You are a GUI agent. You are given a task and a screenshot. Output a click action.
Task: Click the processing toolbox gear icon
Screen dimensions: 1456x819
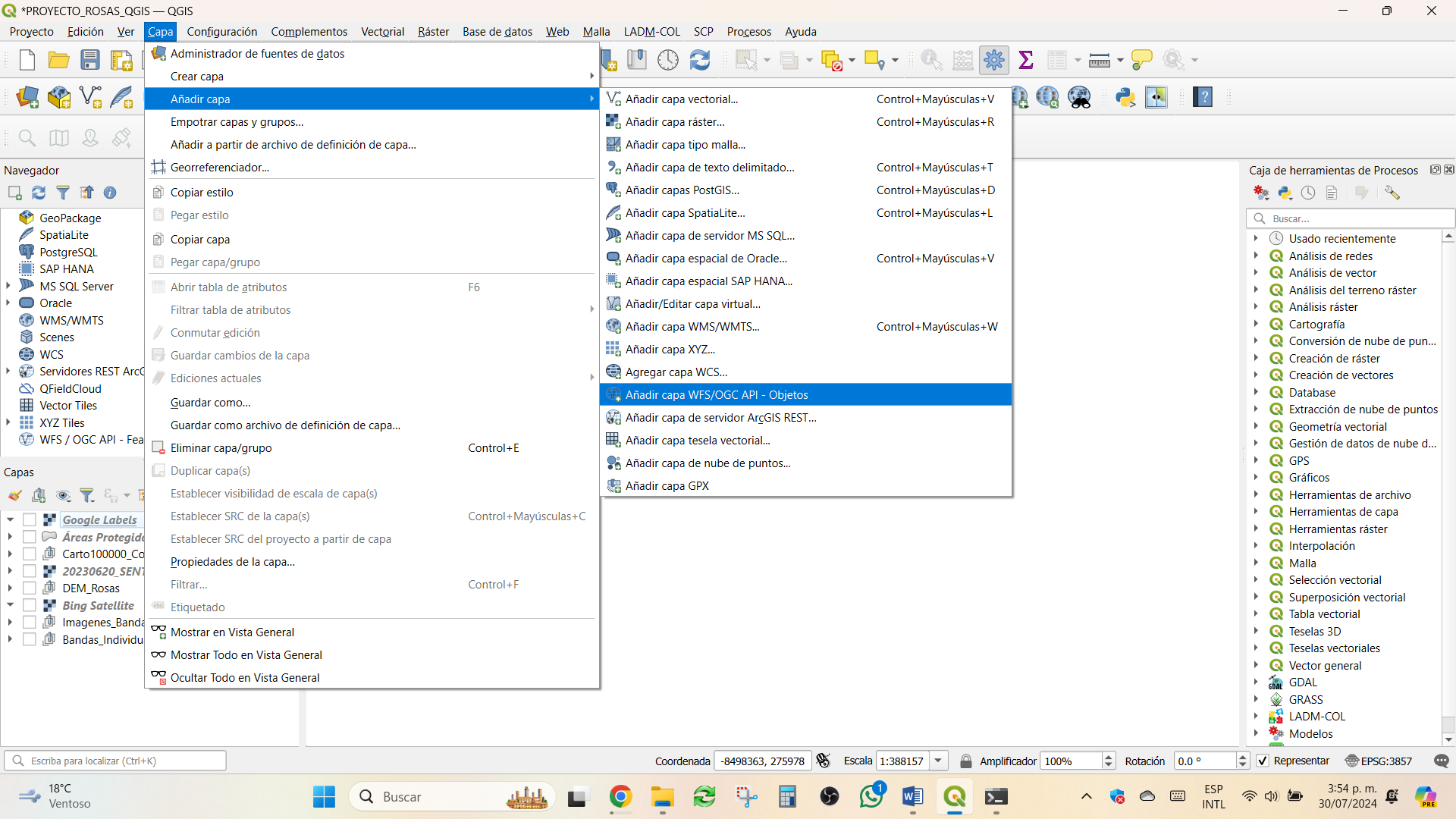point(993,60)
